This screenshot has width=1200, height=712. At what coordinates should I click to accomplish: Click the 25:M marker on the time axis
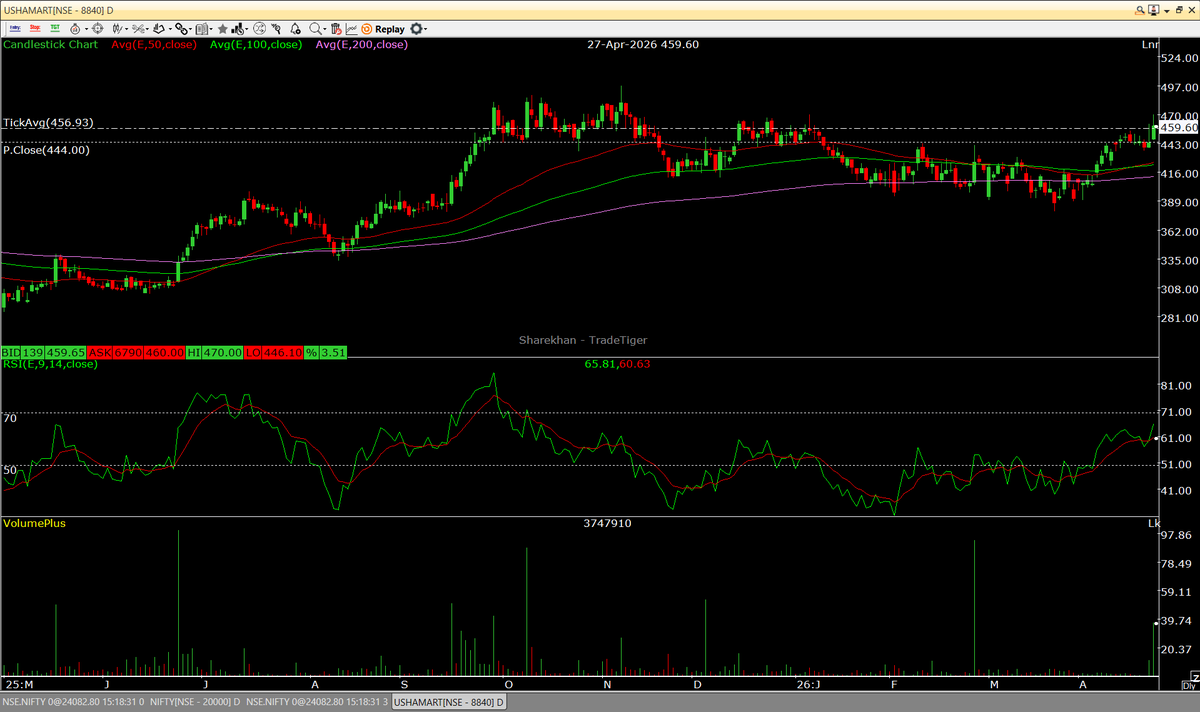[18, 685]
